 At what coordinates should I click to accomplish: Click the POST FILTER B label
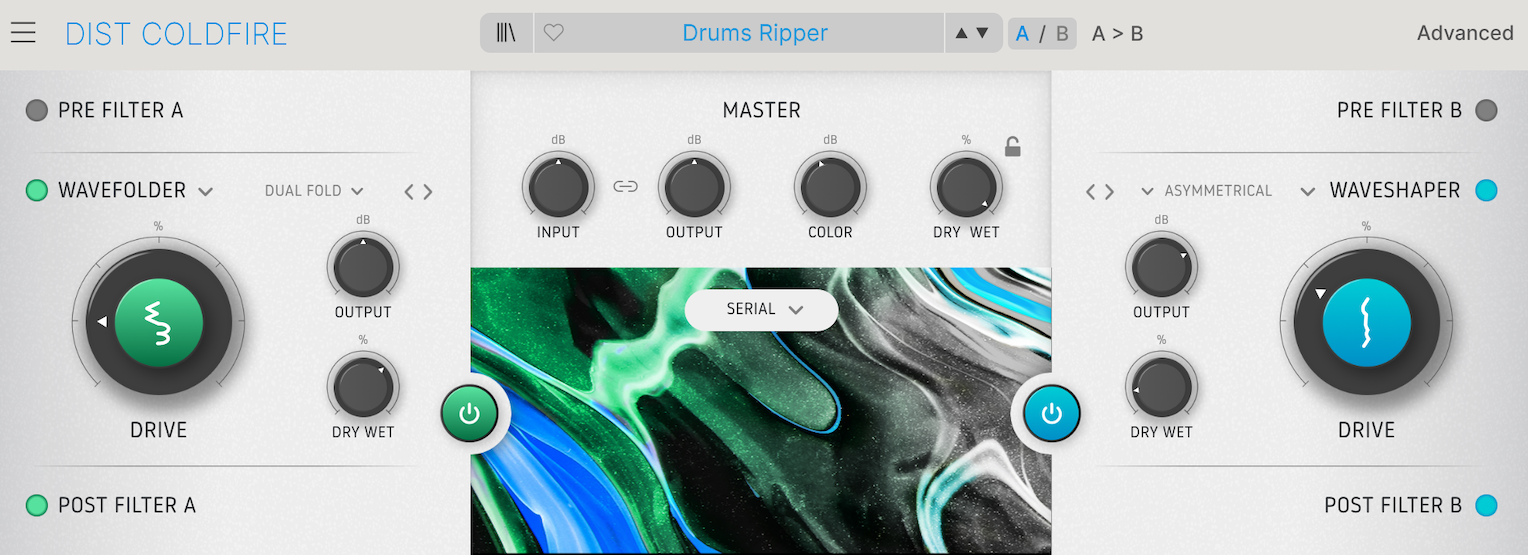pos(1393,505)
